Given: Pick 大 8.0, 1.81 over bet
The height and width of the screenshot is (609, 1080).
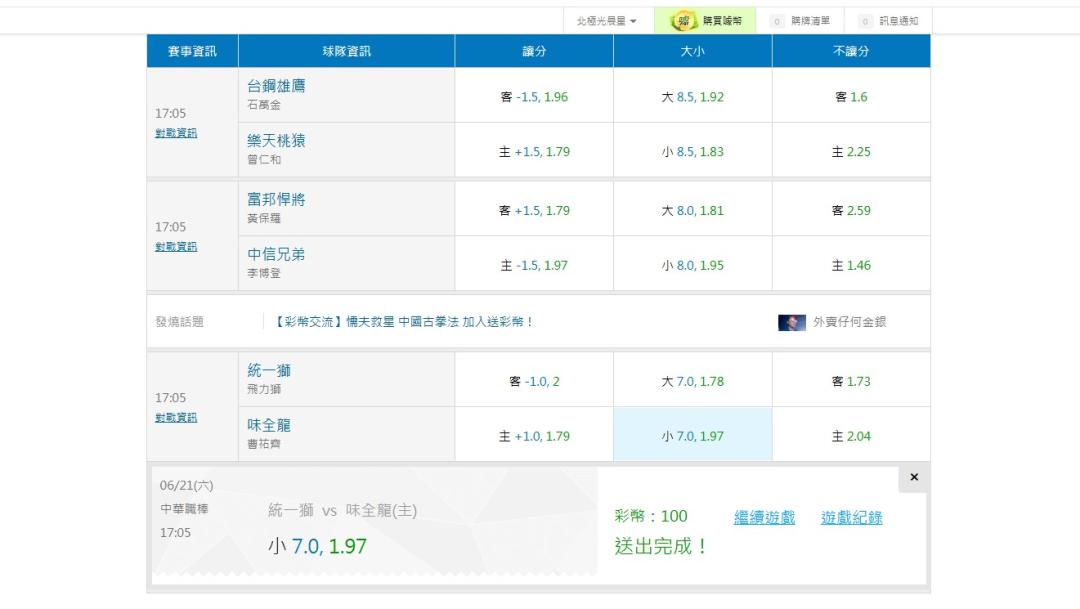Looking at the screenshot, I should click(692, 211).
